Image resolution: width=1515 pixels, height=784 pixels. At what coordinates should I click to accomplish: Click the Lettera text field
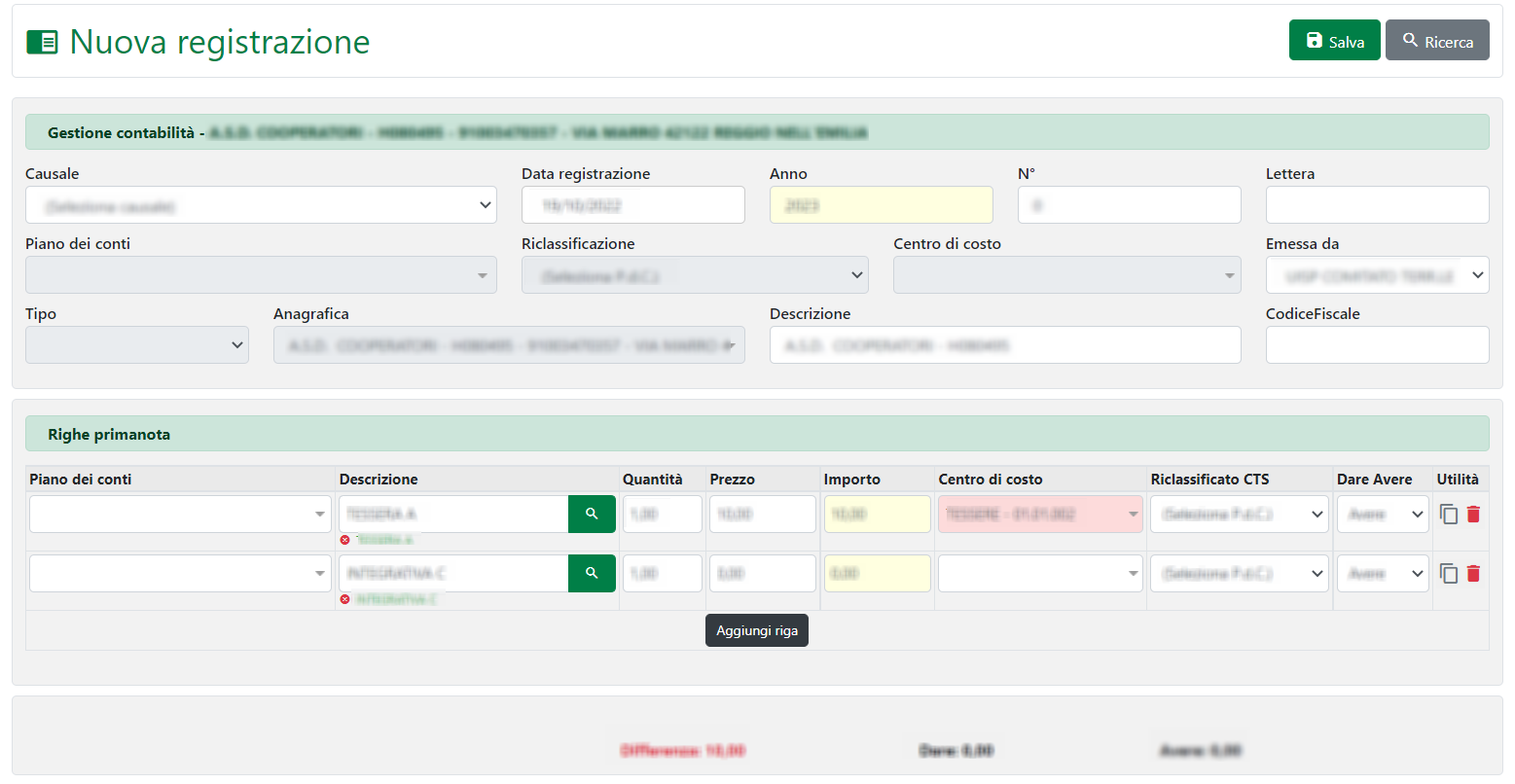click(1377, 205)
